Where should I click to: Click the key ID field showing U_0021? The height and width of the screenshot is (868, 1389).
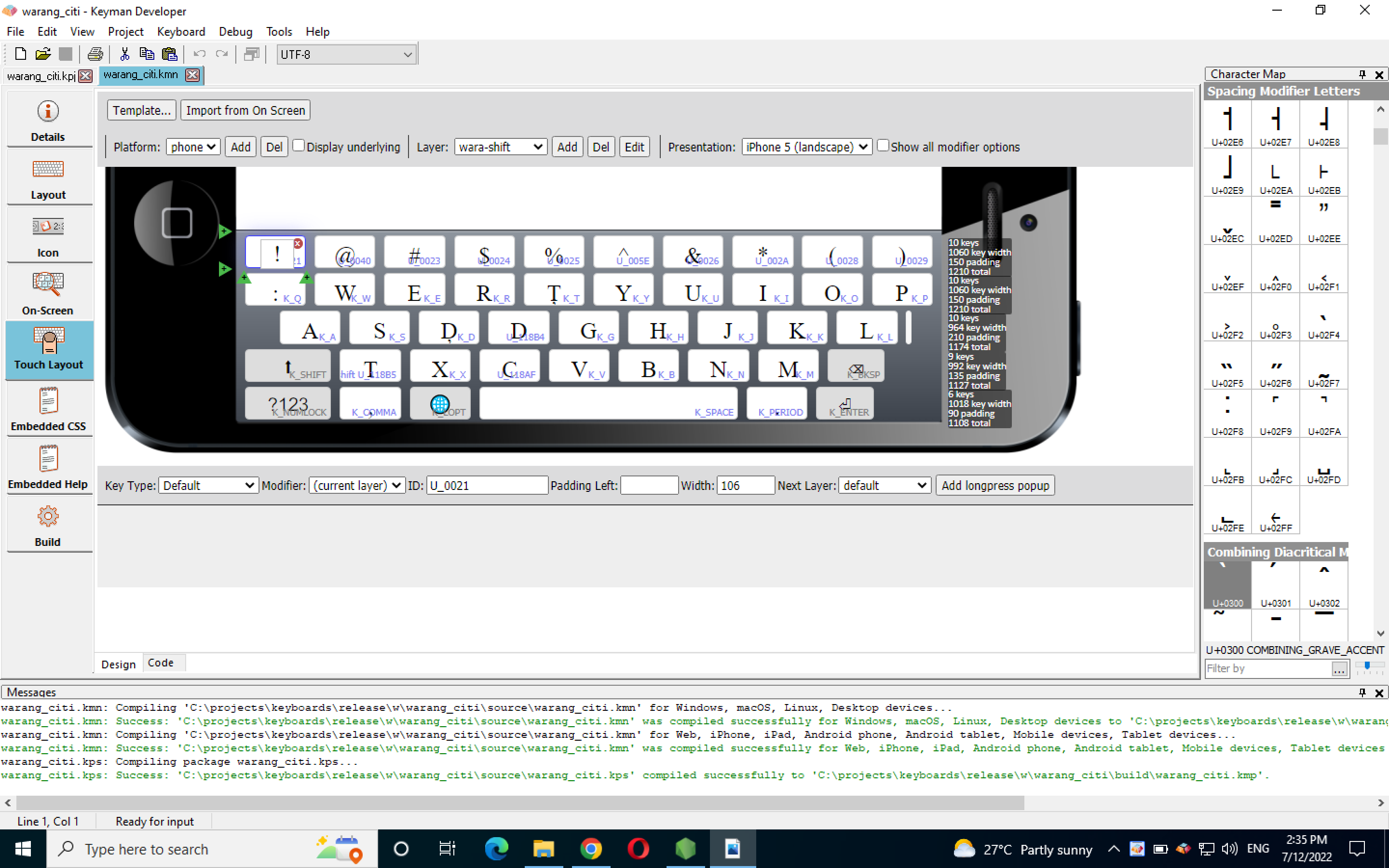tap(487, 485)
